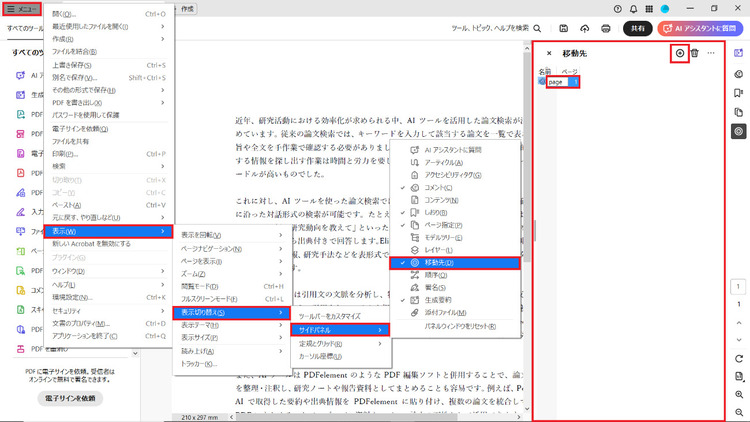Enable the 署名(S) panel item

455,288
